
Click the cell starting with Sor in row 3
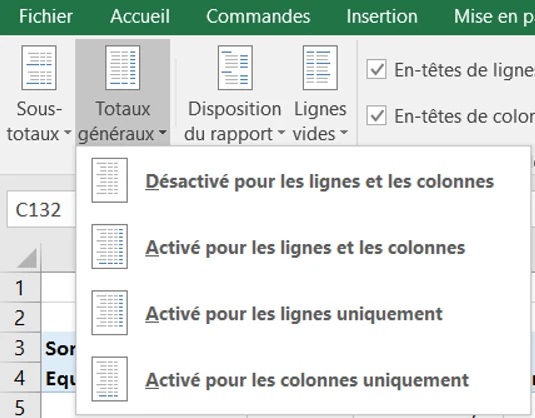59,347
